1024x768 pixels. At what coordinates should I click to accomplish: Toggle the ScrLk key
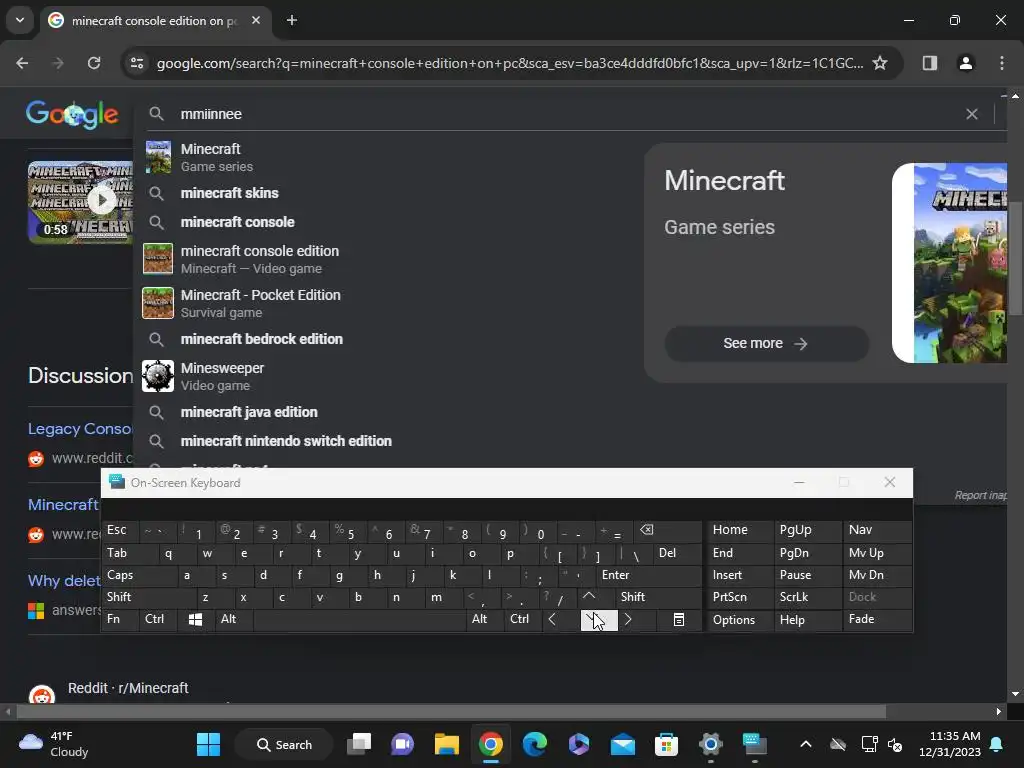(x=808, y=598)
